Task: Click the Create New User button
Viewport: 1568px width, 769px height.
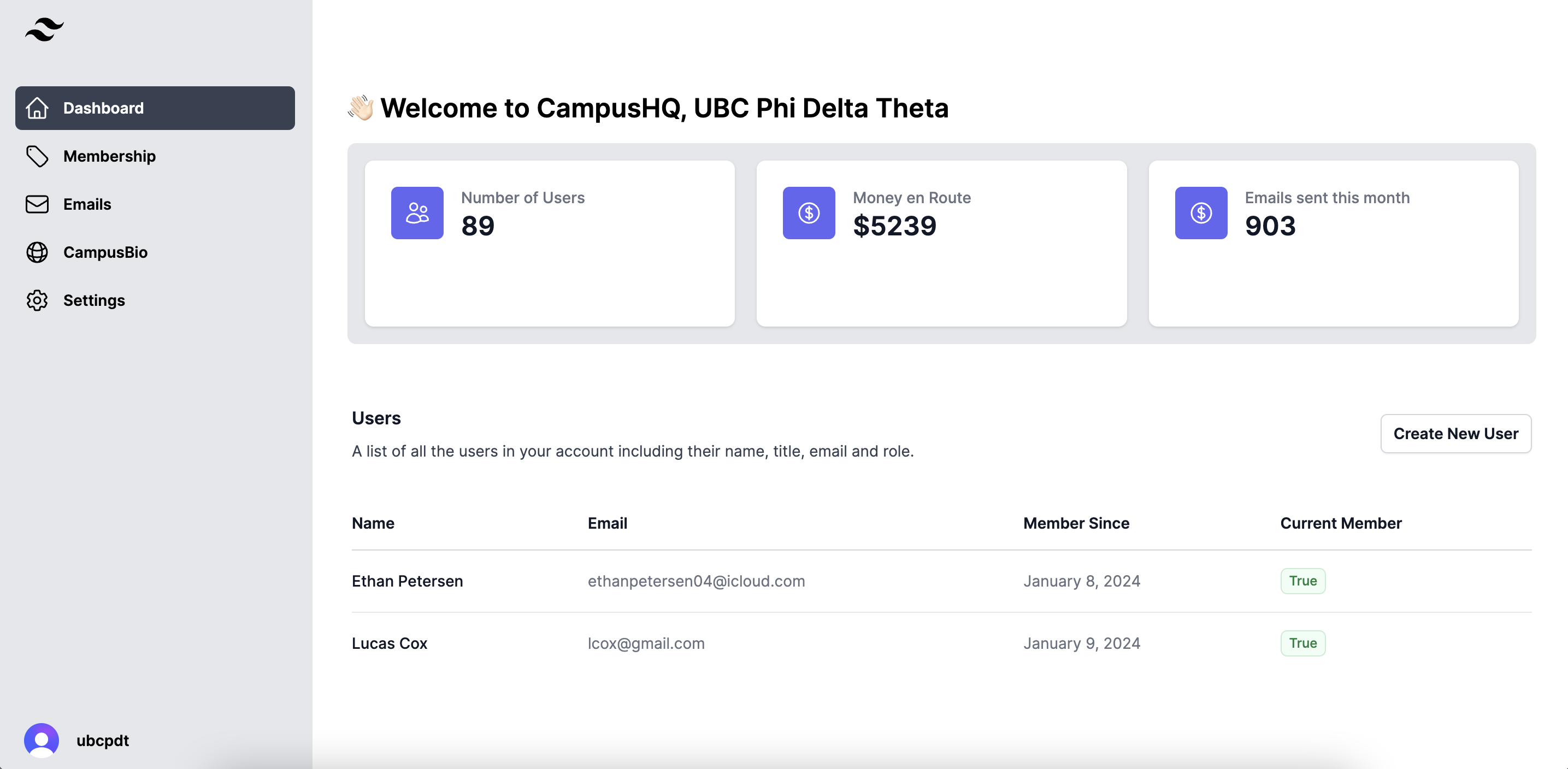Action: point(1455,433)
